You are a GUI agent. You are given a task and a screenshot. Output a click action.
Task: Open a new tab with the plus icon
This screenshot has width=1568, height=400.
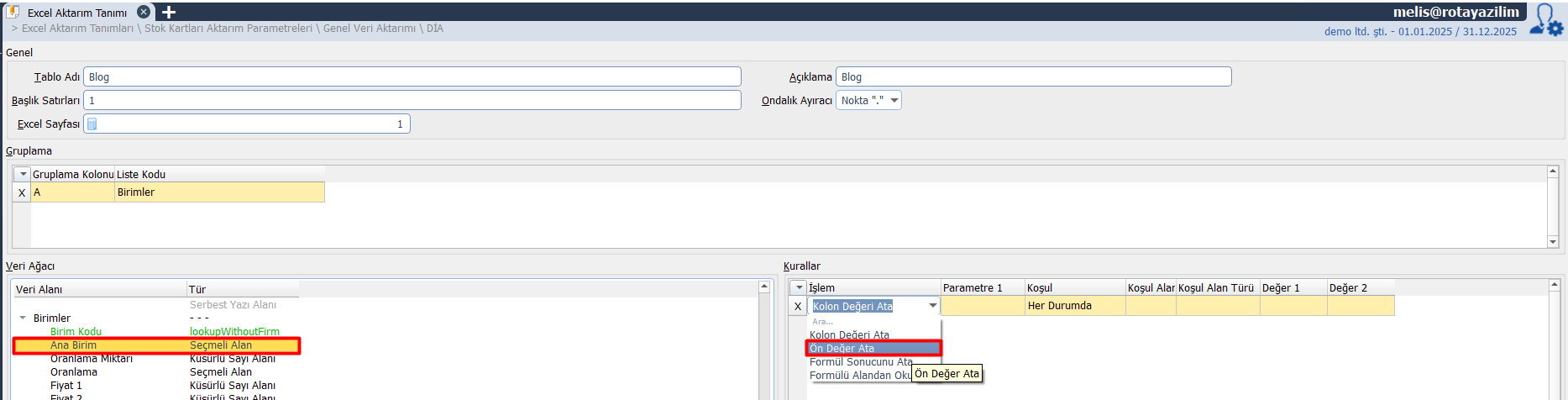pos(169,12)
